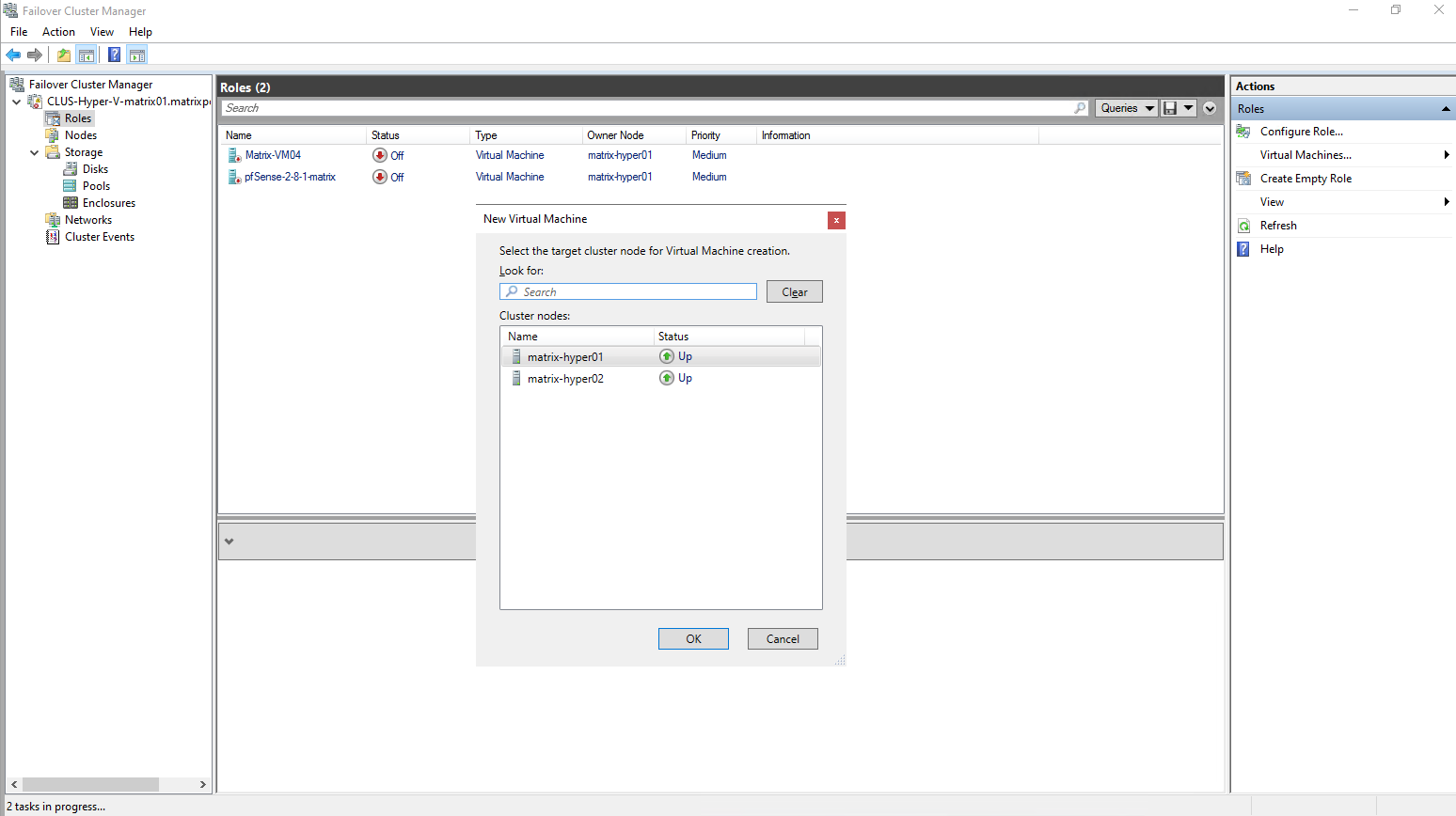Open the Action menu
Viewport: 1456px width, 816px height.
58,32
